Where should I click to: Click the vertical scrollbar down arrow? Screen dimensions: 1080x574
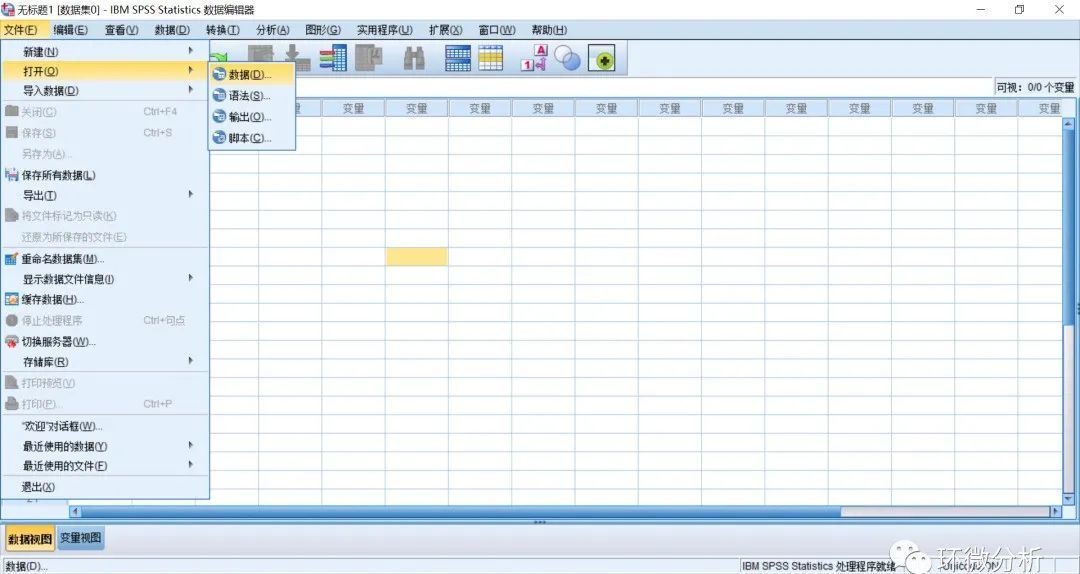(1068, 499)
